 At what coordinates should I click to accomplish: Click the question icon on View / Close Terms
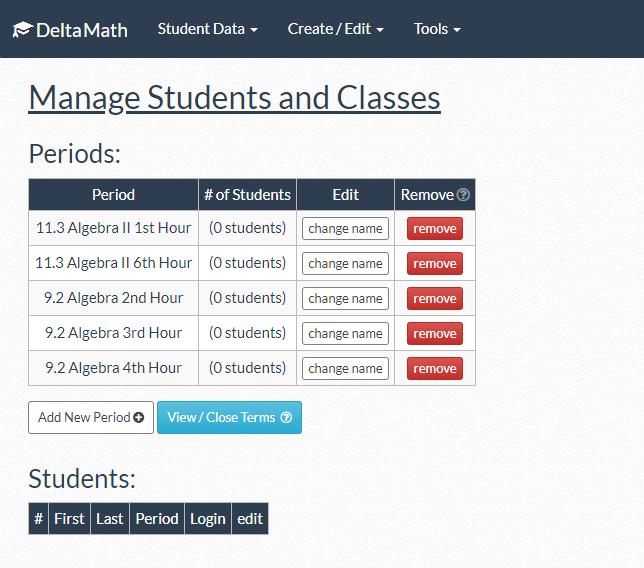286,418
